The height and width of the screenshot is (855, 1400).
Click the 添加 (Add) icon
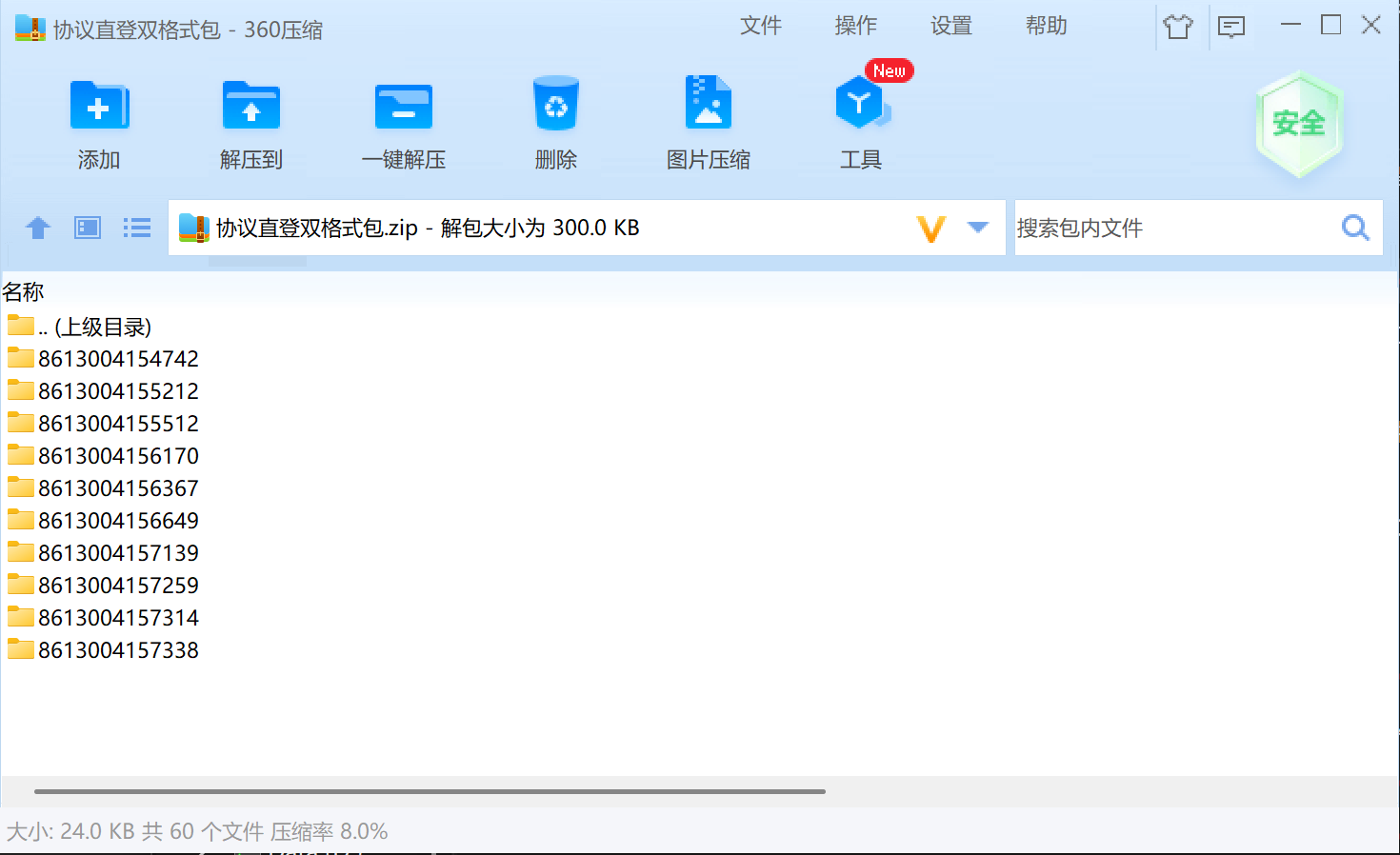coord(99,106)
